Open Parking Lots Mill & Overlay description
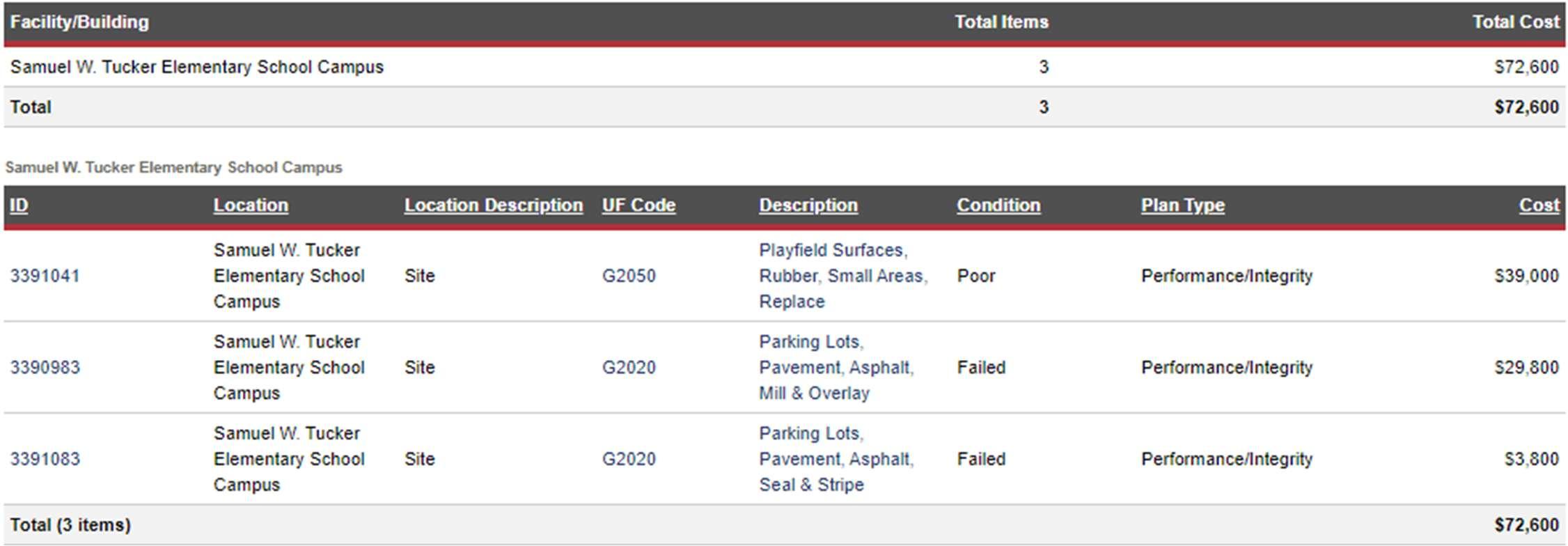Image resolution: width=1568 pixels, height=546 pixels. [x=836, y=368]
